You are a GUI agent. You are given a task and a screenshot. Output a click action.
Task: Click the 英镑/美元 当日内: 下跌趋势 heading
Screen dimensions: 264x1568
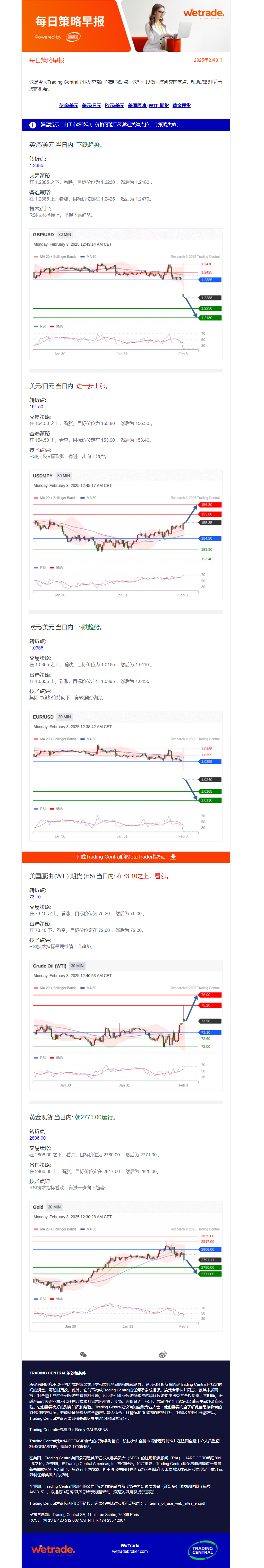(66, 145)
